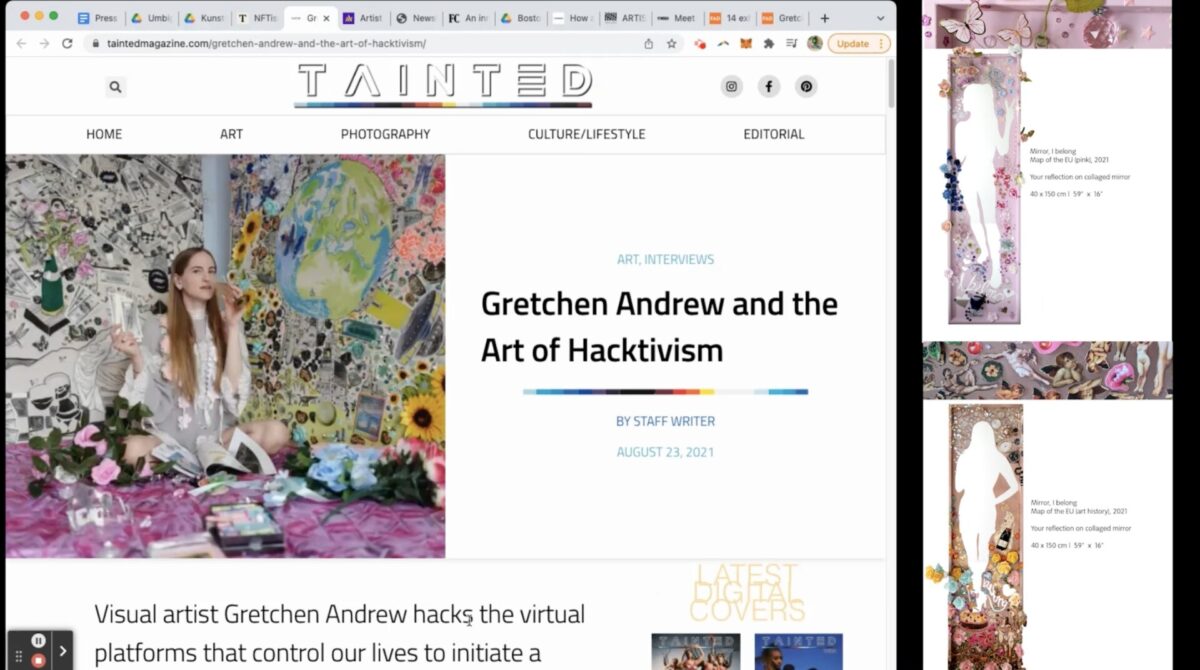Open the ART menu item
This screenshot has height=670, width=1200.
[x=231, y=134]
